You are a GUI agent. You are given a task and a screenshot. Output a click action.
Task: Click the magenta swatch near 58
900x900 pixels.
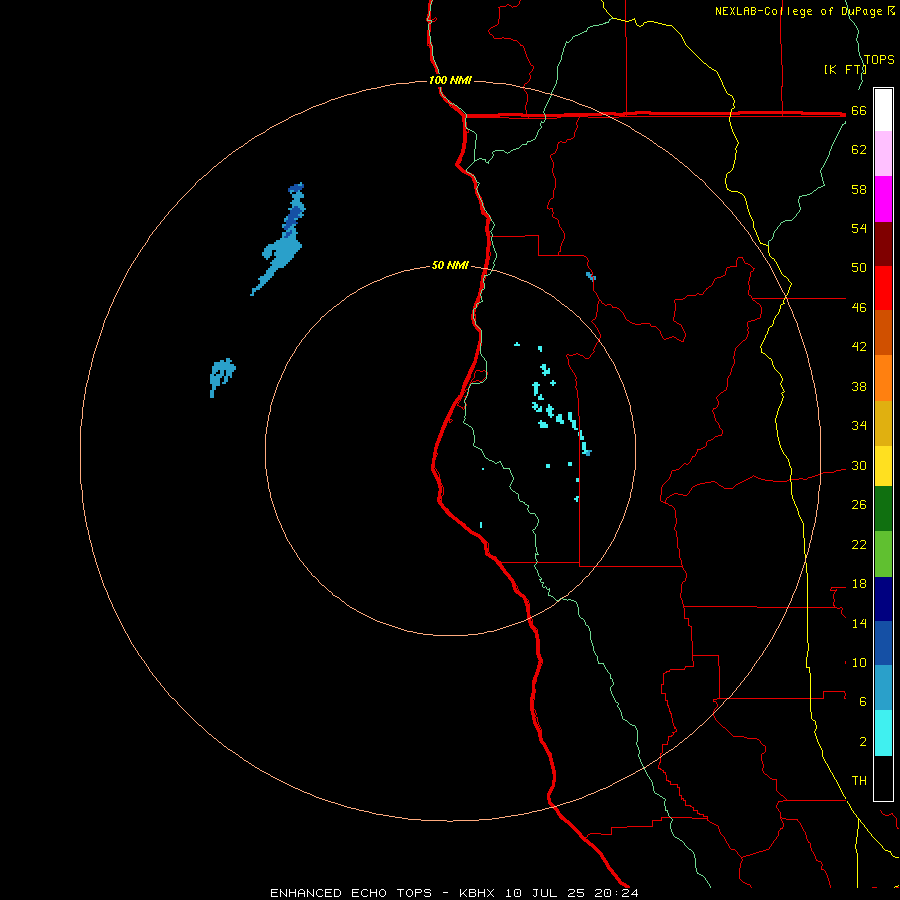(883, 199)
